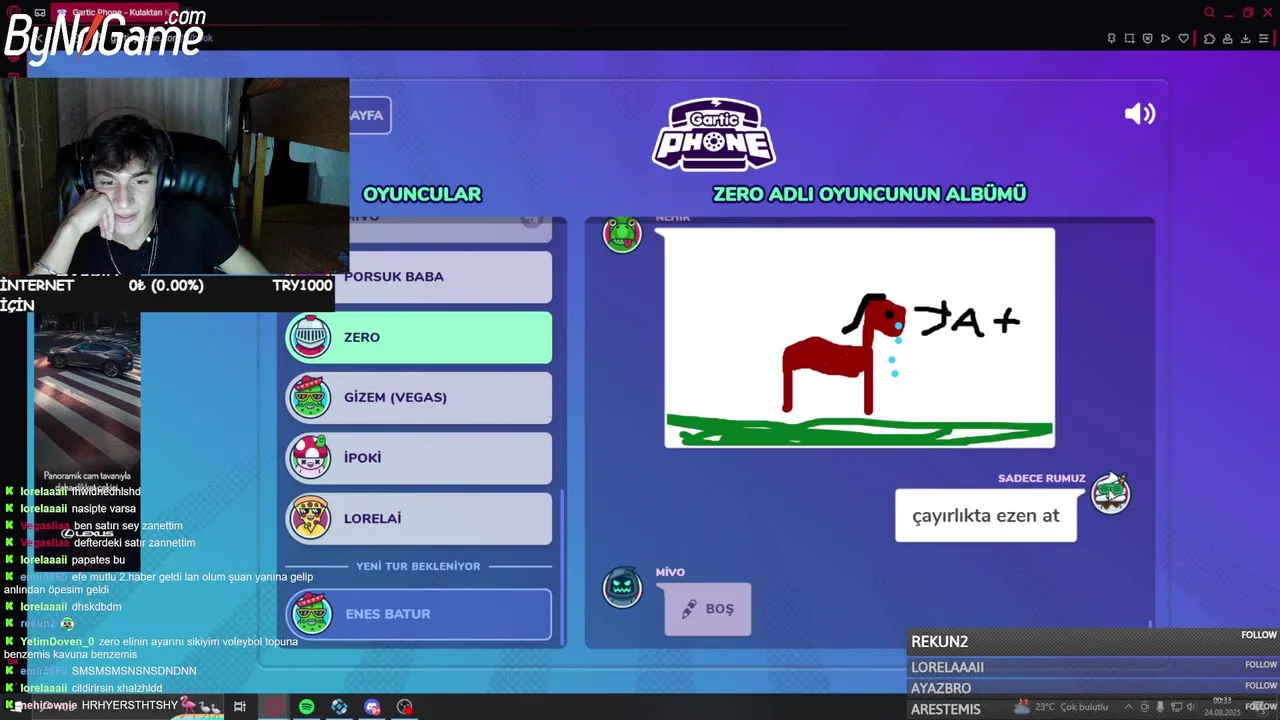Viewport: 1280px width, 720px height.
Task: Click the webcam overlay of the streamer
Action: click(x=175, y=176)
